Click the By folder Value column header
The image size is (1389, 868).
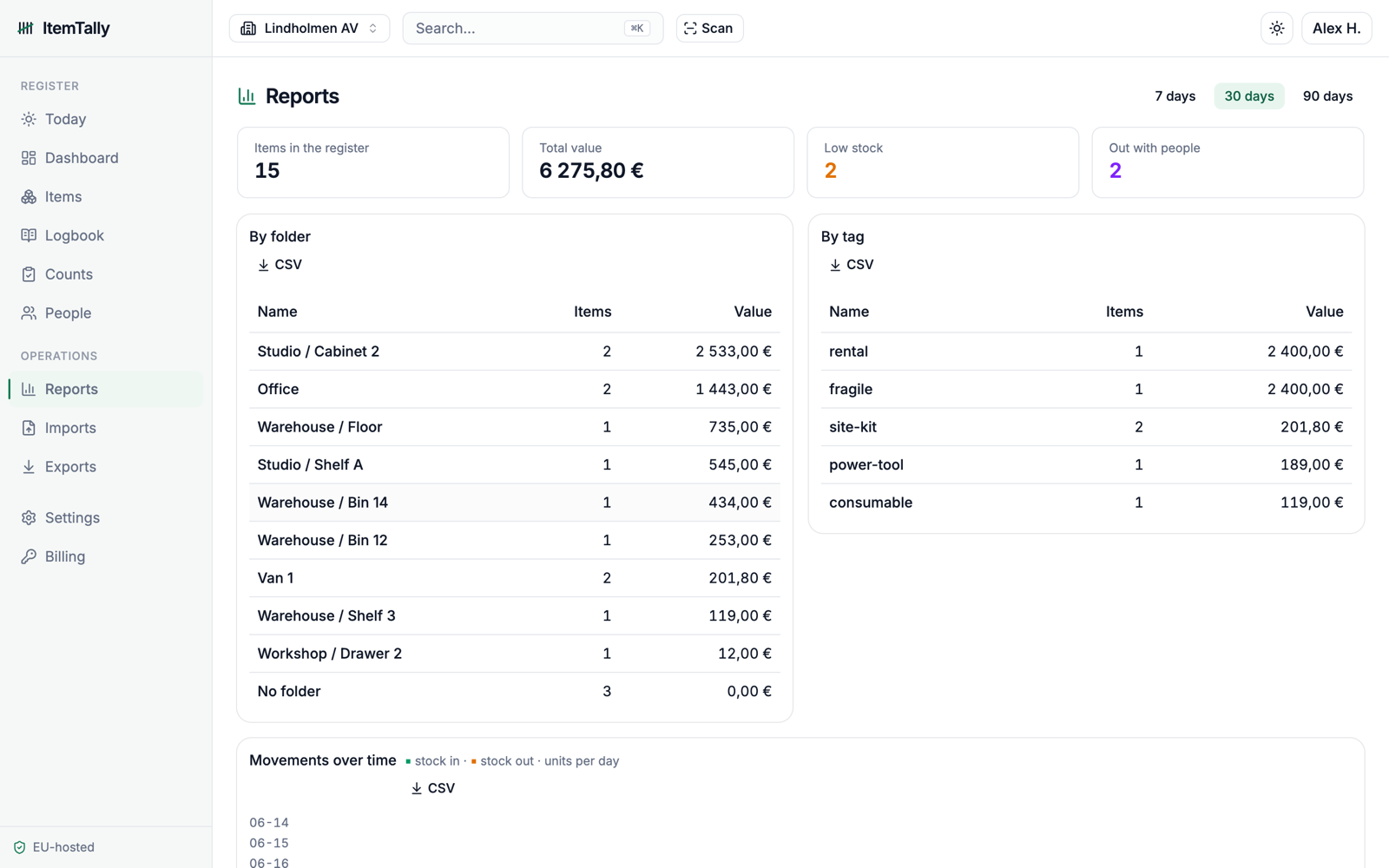point(753,312)
